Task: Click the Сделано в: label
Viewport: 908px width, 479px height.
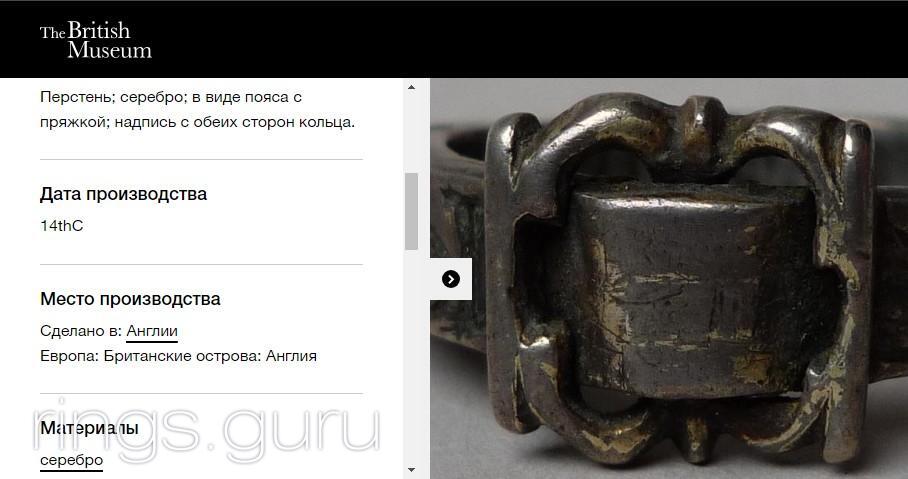Action: point(81,331)
